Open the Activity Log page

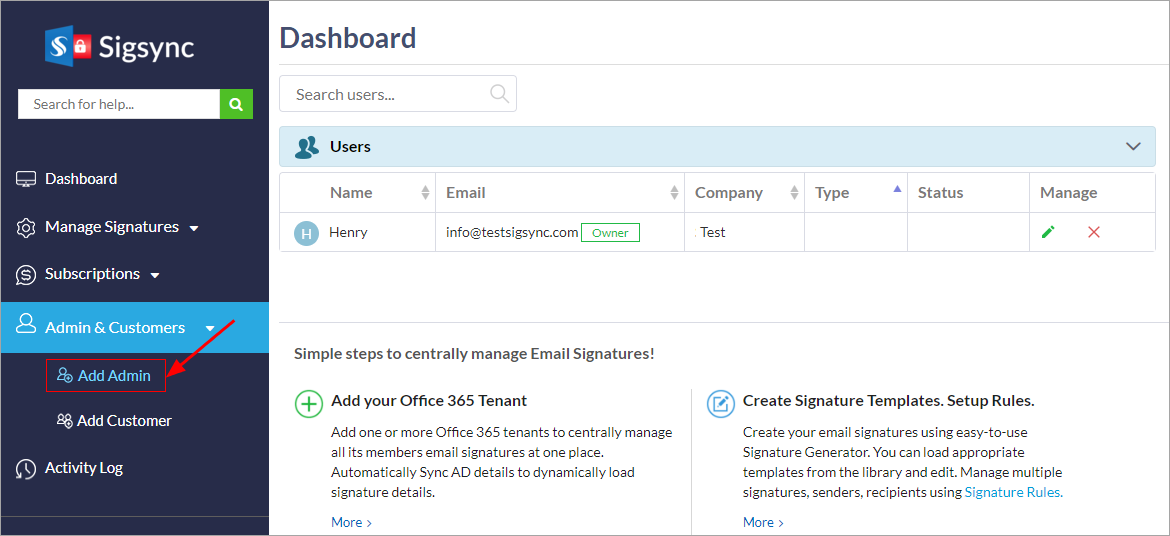(x=84, y=468)
